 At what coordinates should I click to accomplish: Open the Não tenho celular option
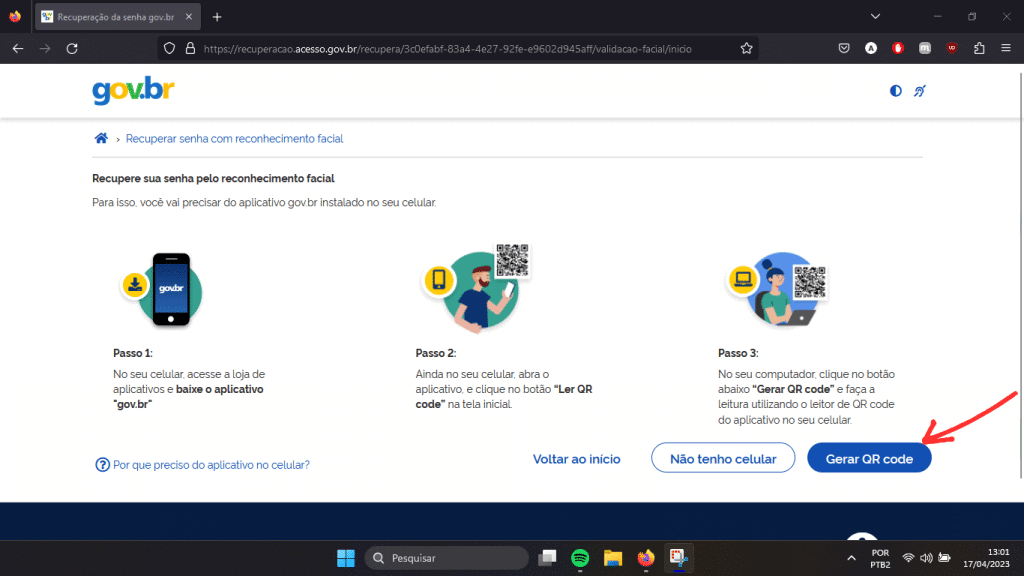point(723,457)
